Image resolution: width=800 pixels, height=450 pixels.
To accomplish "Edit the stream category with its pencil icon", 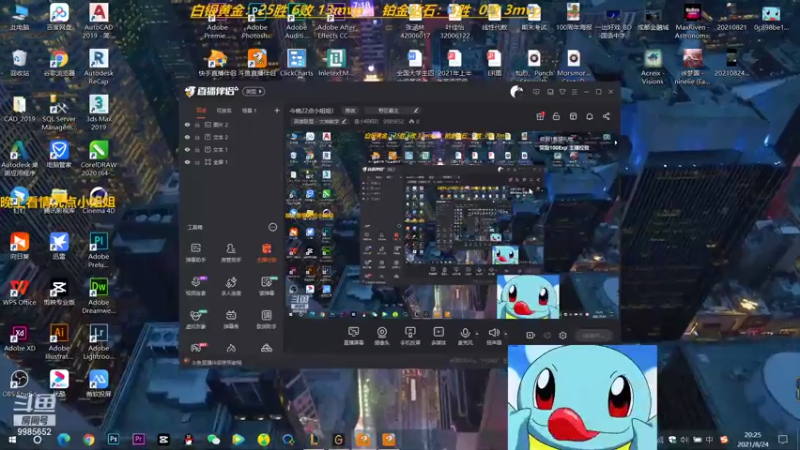I will 344,121.
